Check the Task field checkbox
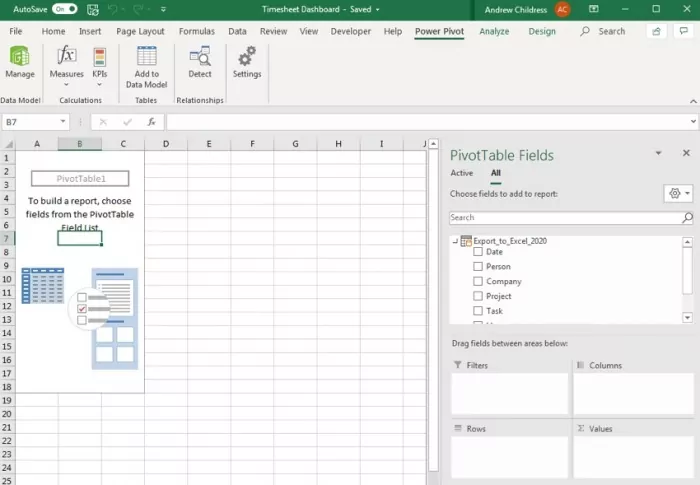This screenshot has height=485, width=700. tap(478, 310)
